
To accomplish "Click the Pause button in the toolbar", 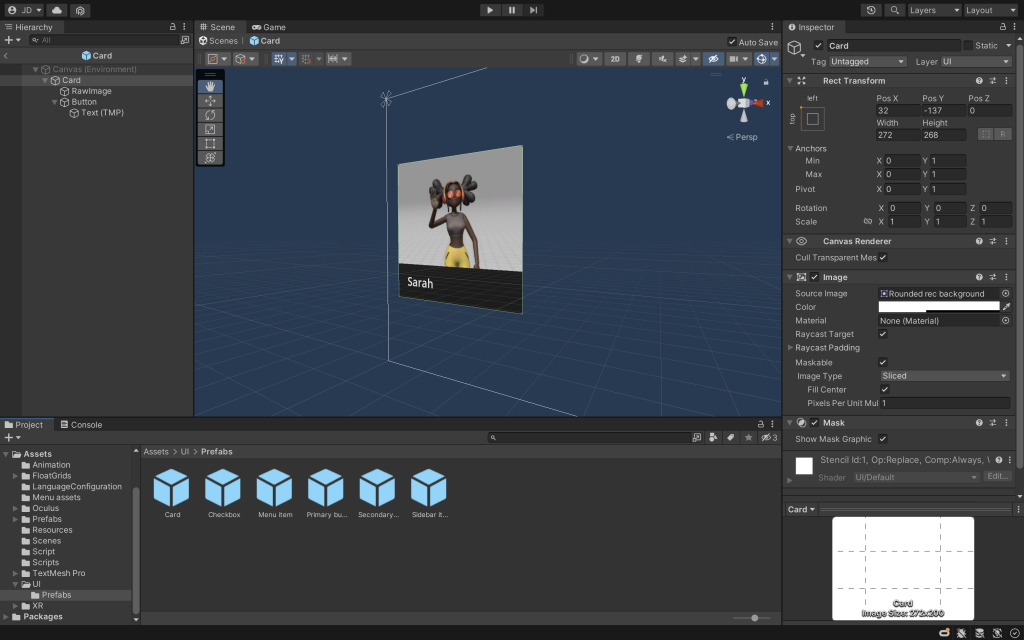I will [512, 10].
